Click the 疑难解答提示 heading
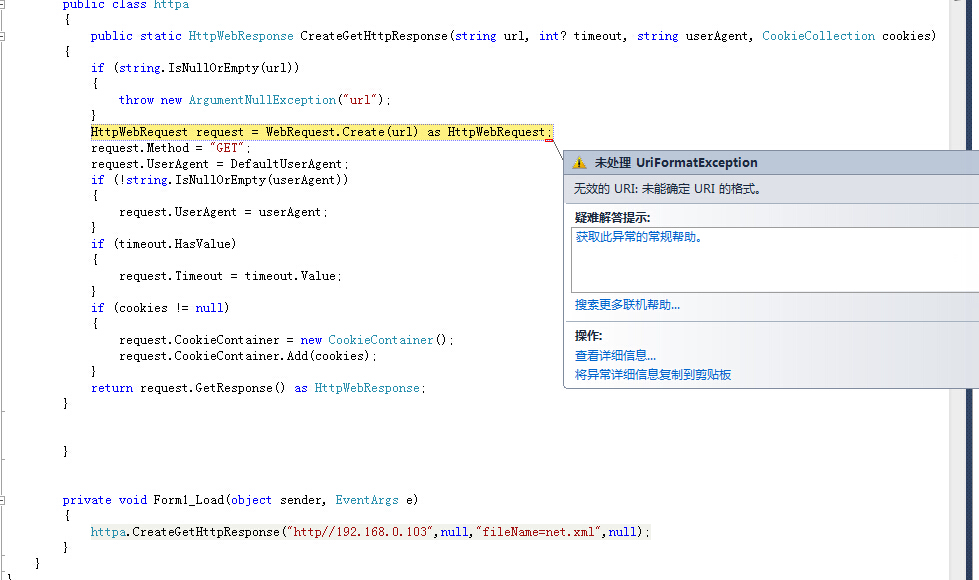979x580 pixels. (x=612, y=217)
